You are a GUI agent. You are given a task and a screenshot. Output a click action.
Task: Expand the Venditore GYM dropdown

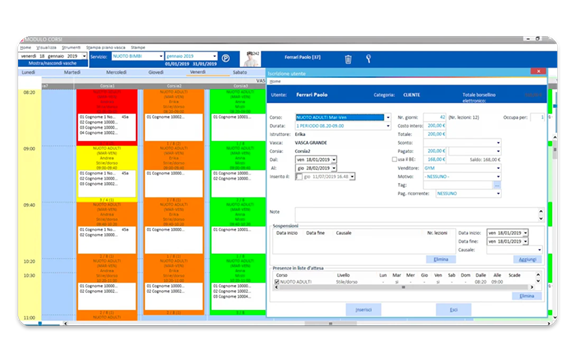pos(498,168)
